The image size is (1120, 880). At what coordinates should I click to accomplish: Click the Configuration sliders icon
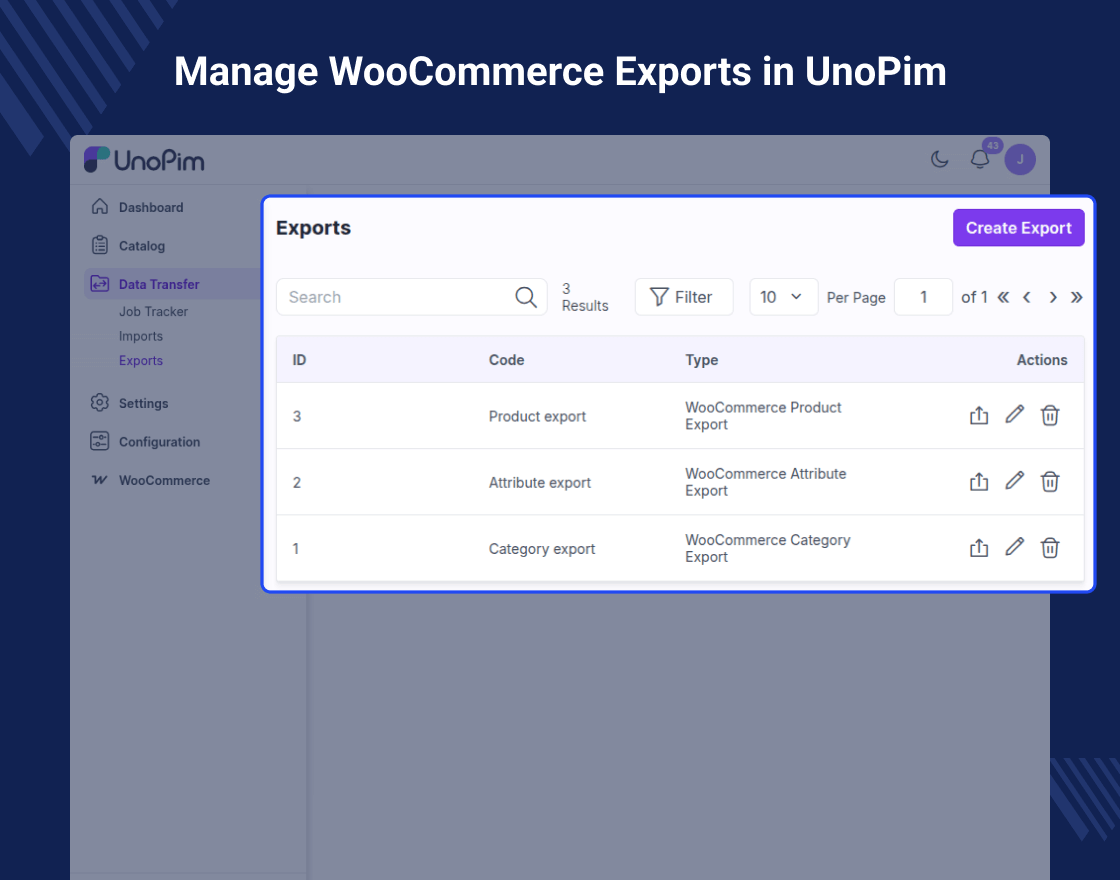pos(100,441)
